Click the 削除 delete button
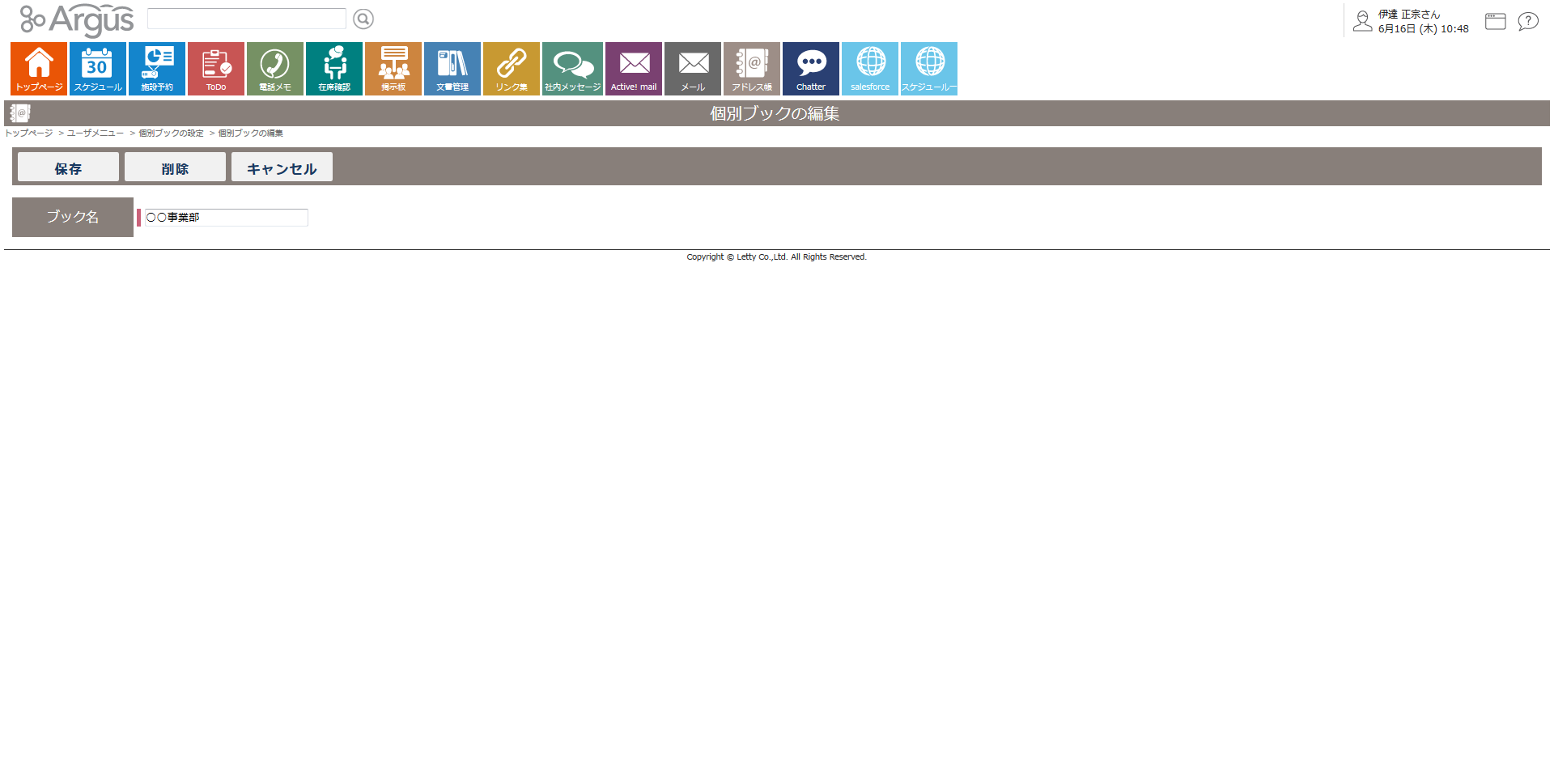The width and height of the screenshot is (1554, 784). click(x=175, y=167)
